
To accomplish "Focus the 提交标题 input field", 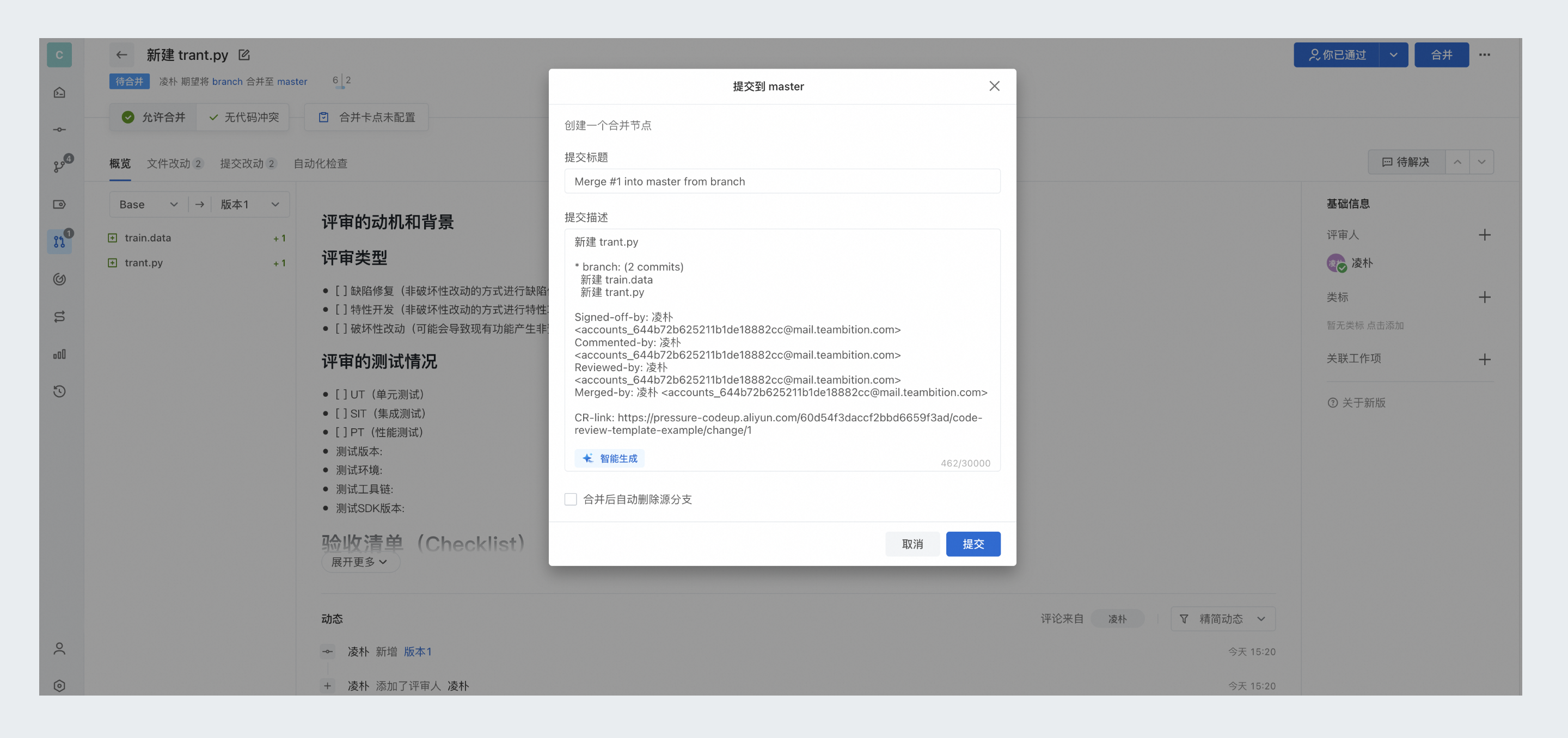I will click(x=782, y=181).
